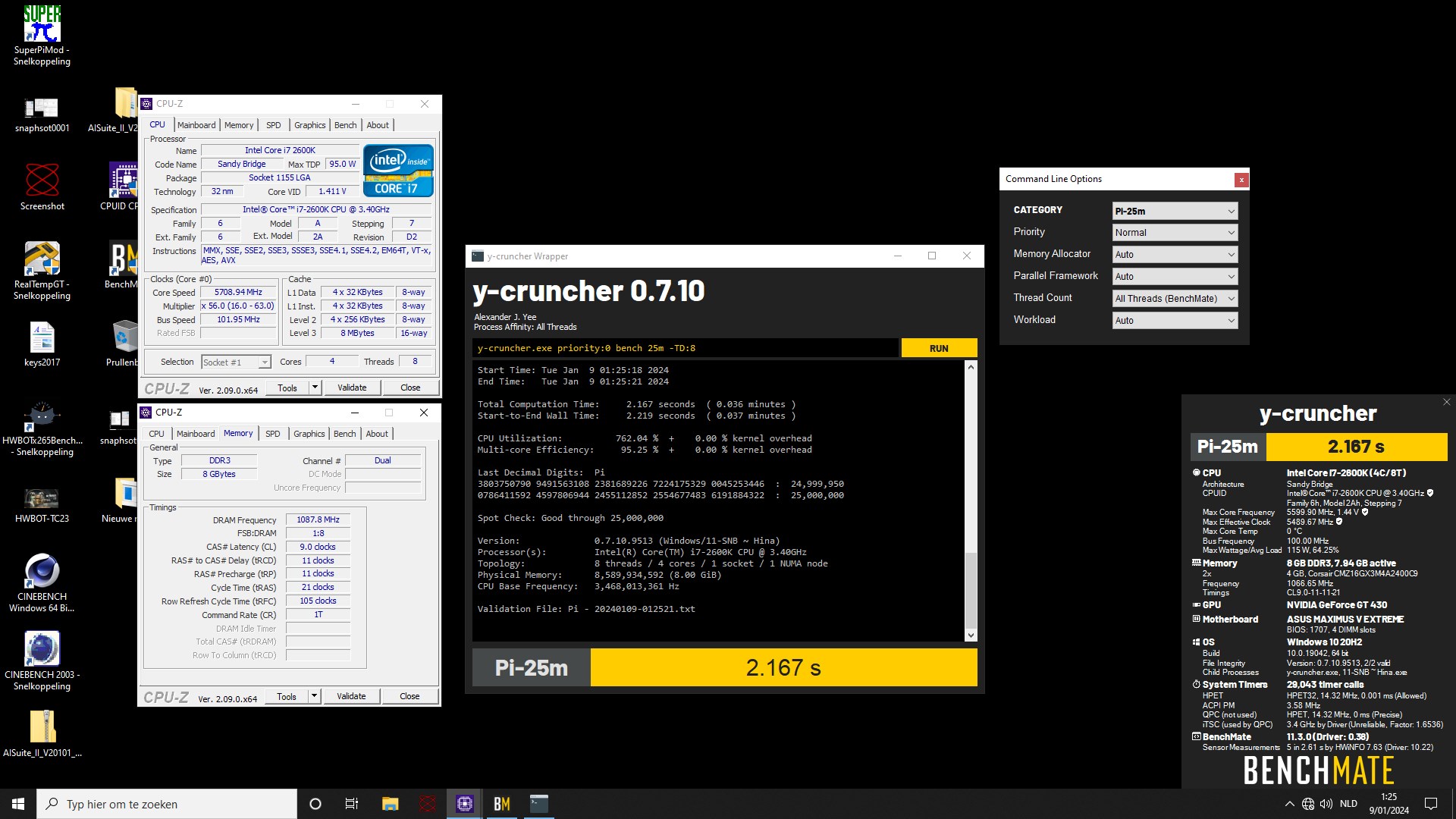Open Workload dropdown
The image size is (1456, 819).
pos(1175,321)
